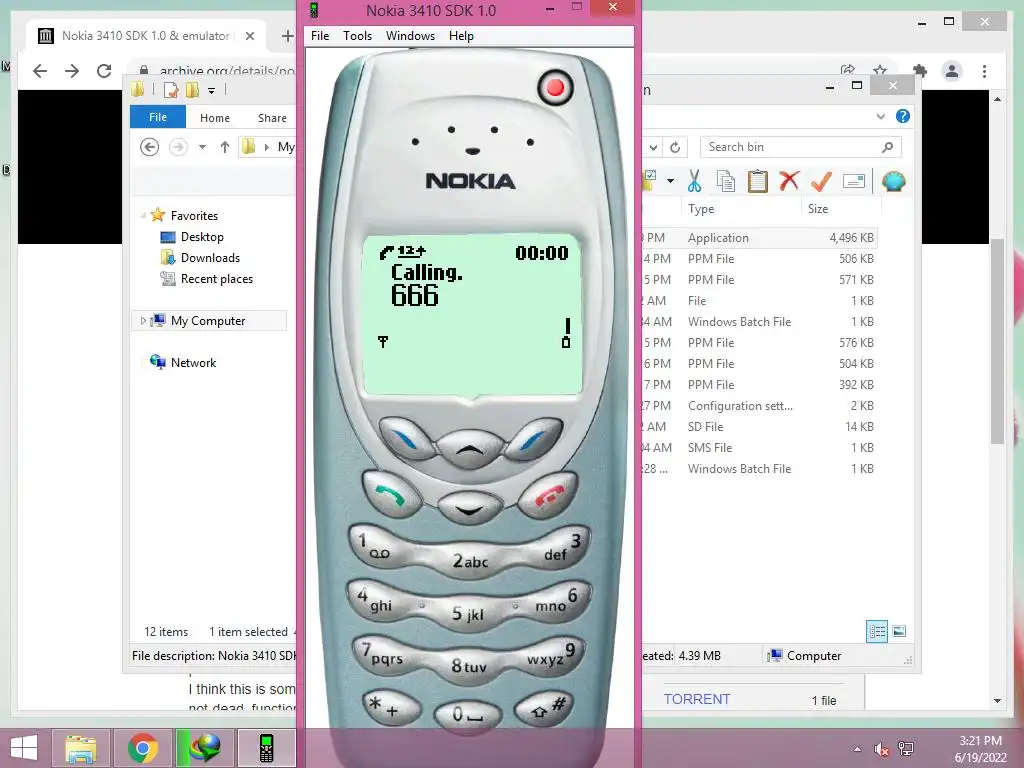Select Desktop in Favorites
The height and width of the screenshot is (768, 1024).
(202, 237)
